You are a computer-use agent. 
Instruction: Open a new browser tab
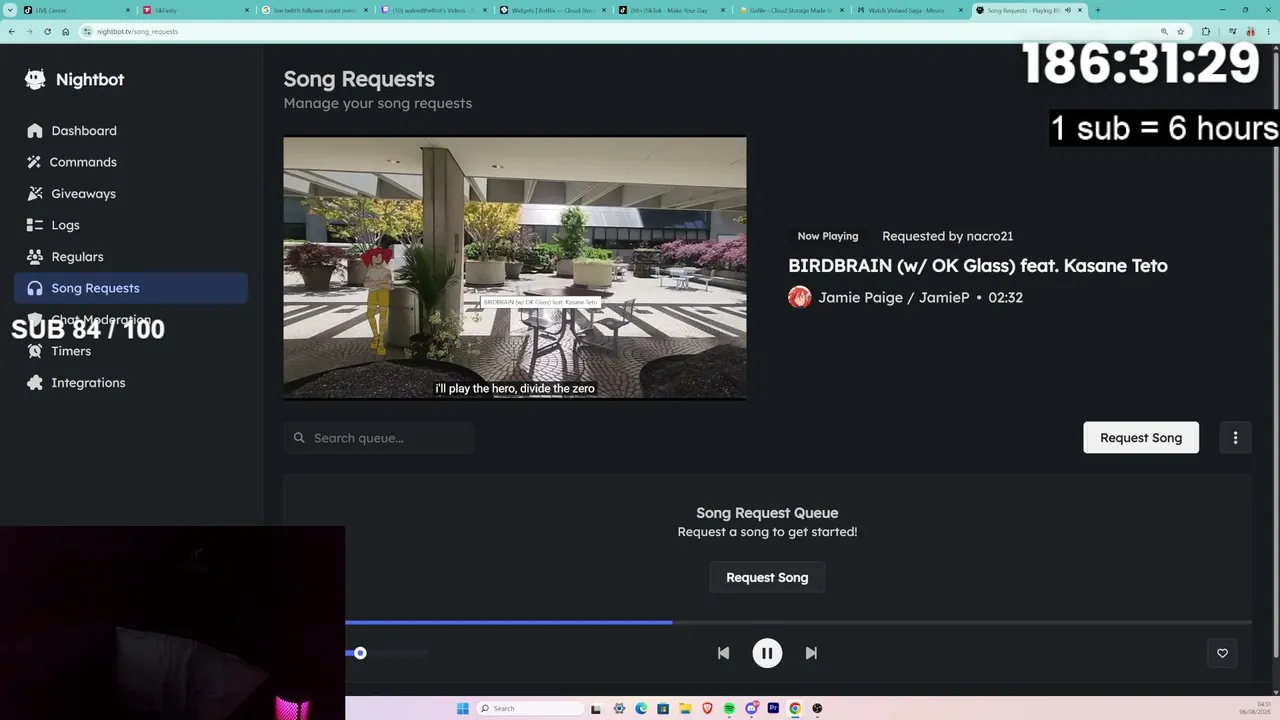[1097, 10]
